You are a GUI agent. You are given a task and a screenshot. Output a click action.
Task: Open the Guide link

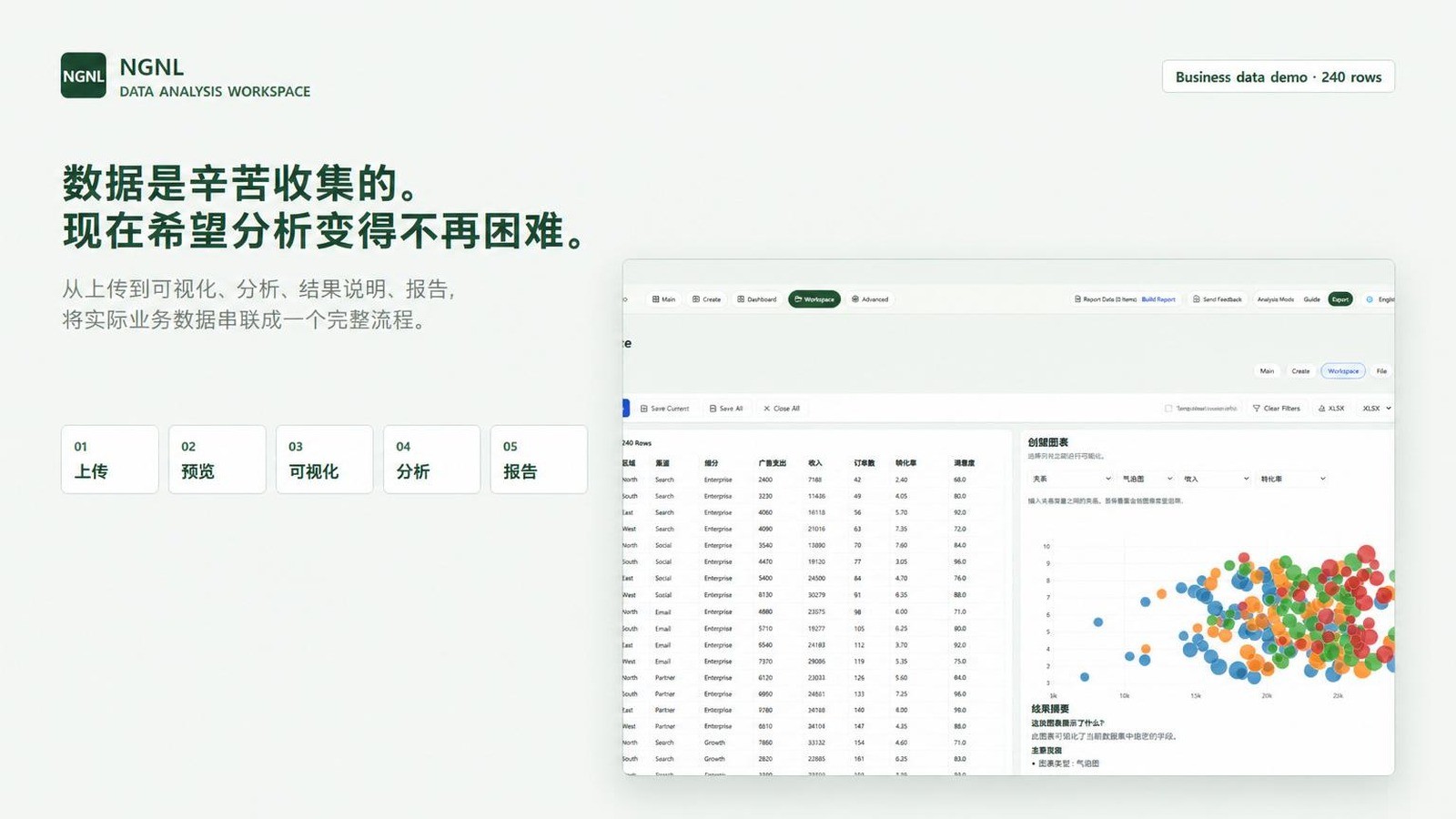[1311, 299]
